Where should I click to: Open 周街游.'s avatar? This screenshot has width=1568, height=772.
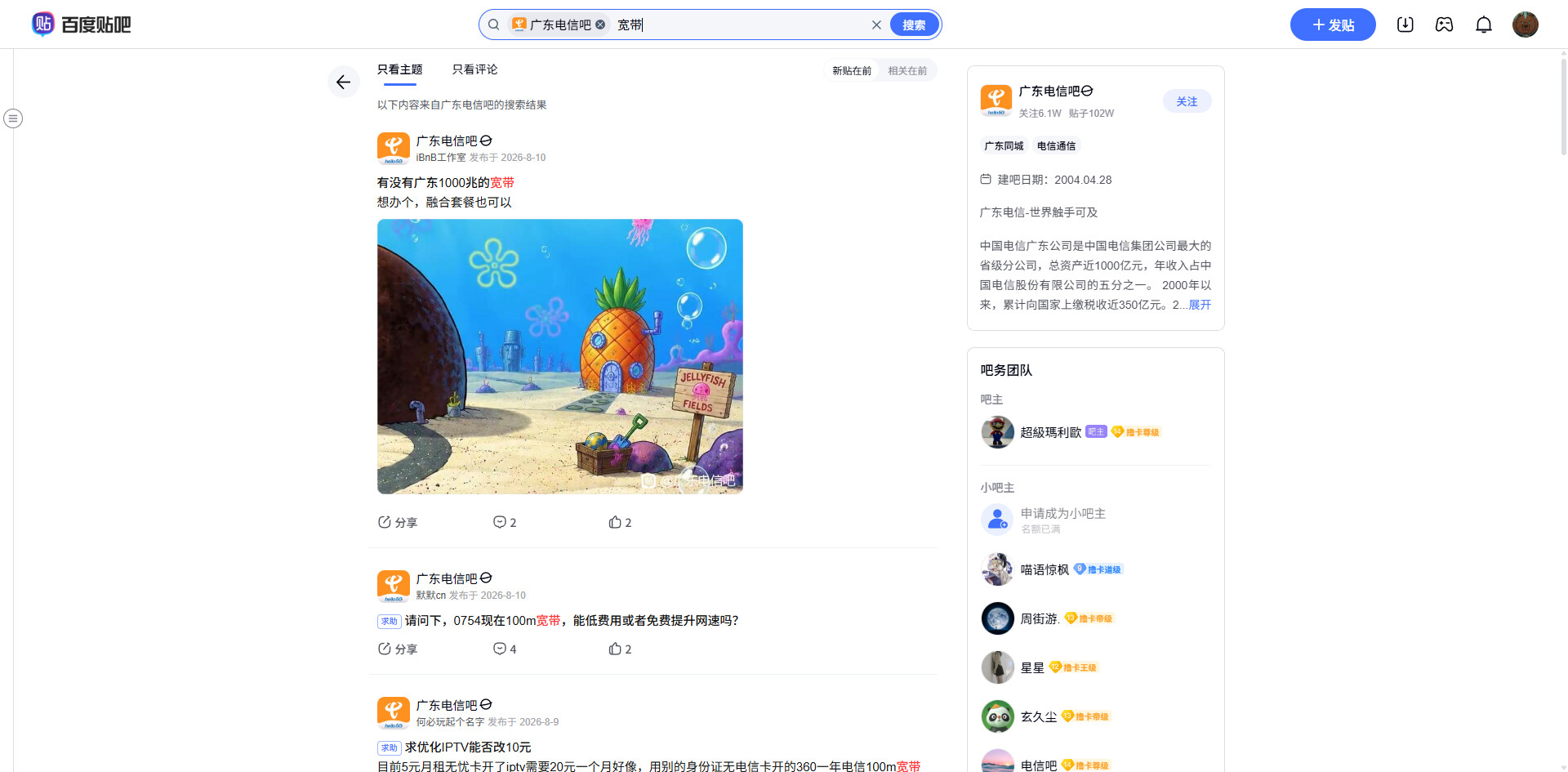pos(998,618)
